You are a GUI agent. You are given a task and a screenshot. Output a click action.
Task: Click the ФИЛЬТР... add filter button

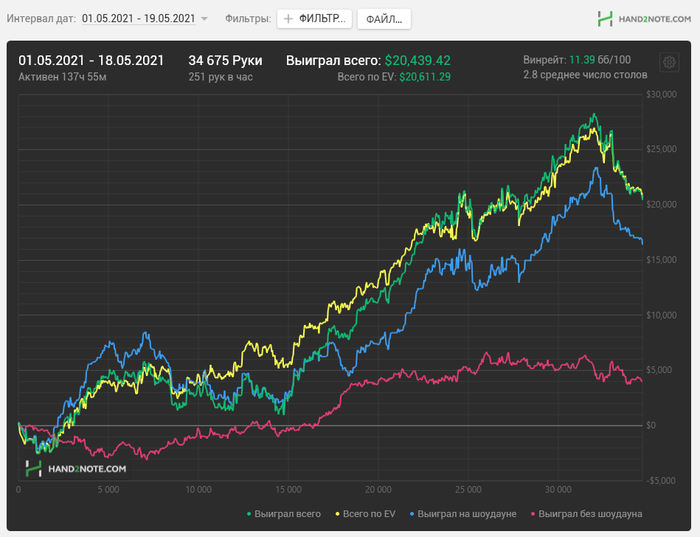coord(314,19)
